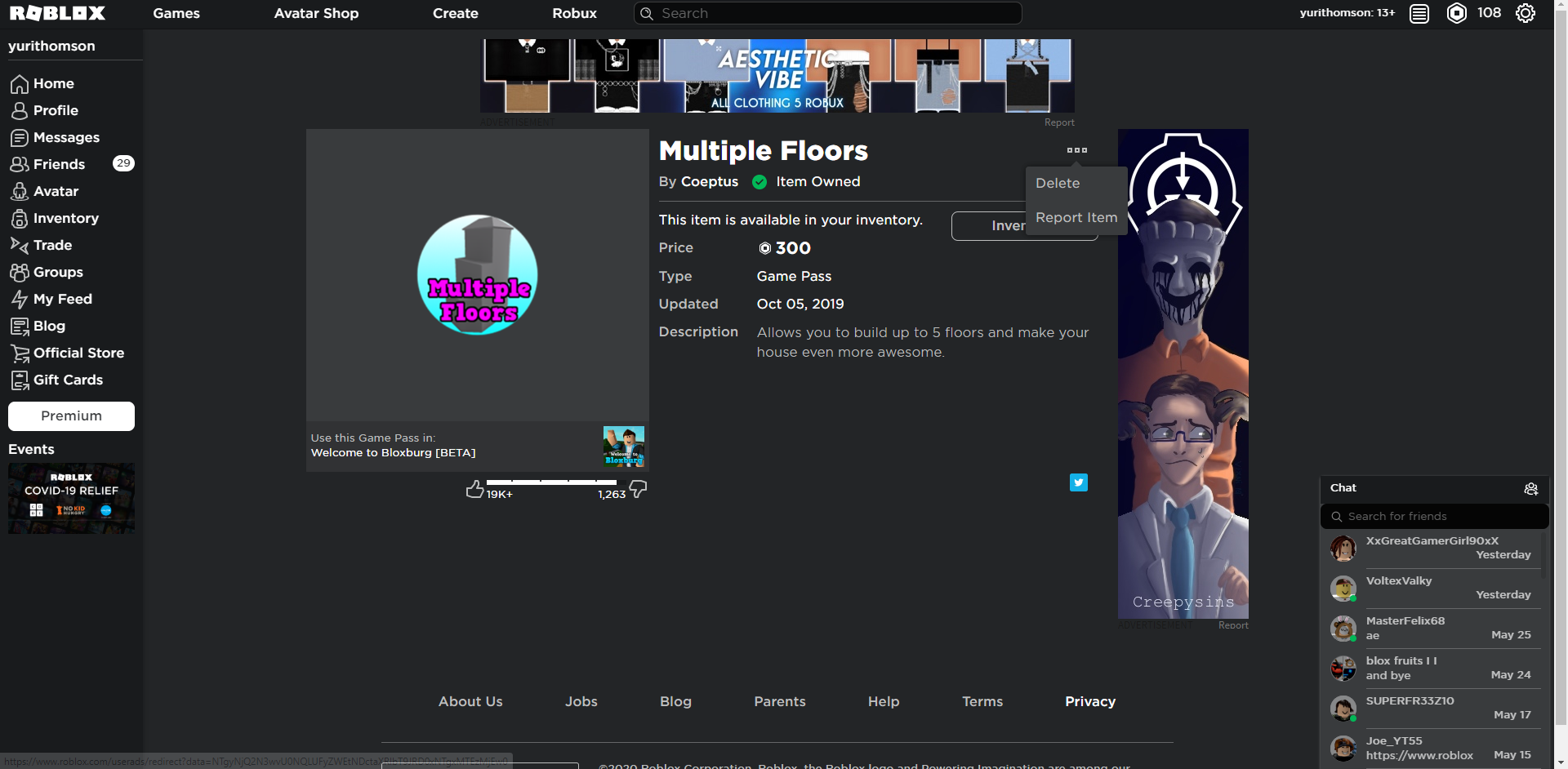The height and width of the screenshot is (769, 1568).
Task: Click the Official Store cart icon
Action: 20,353
